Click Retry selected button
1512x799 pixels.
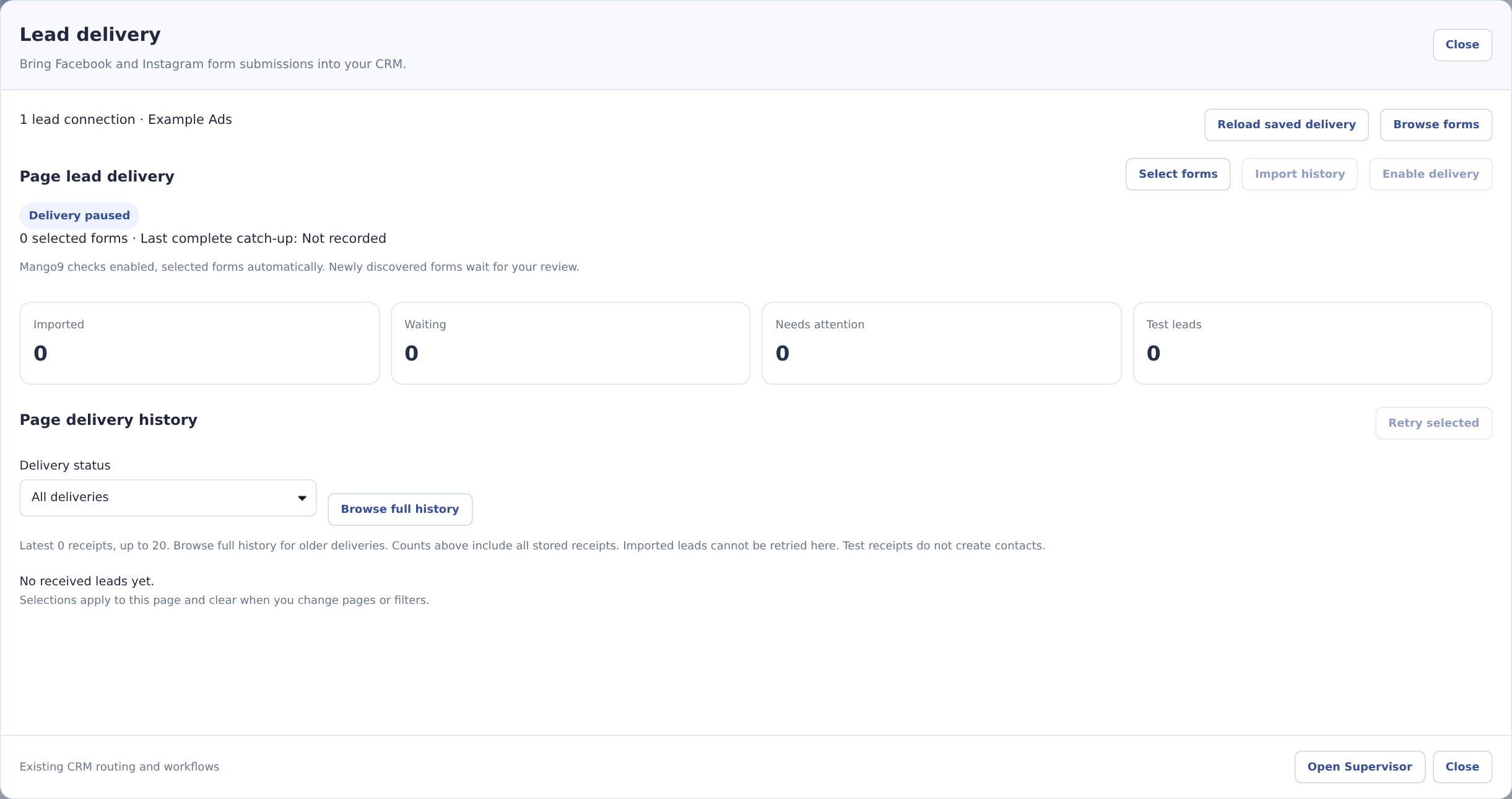pos(1433,423)
